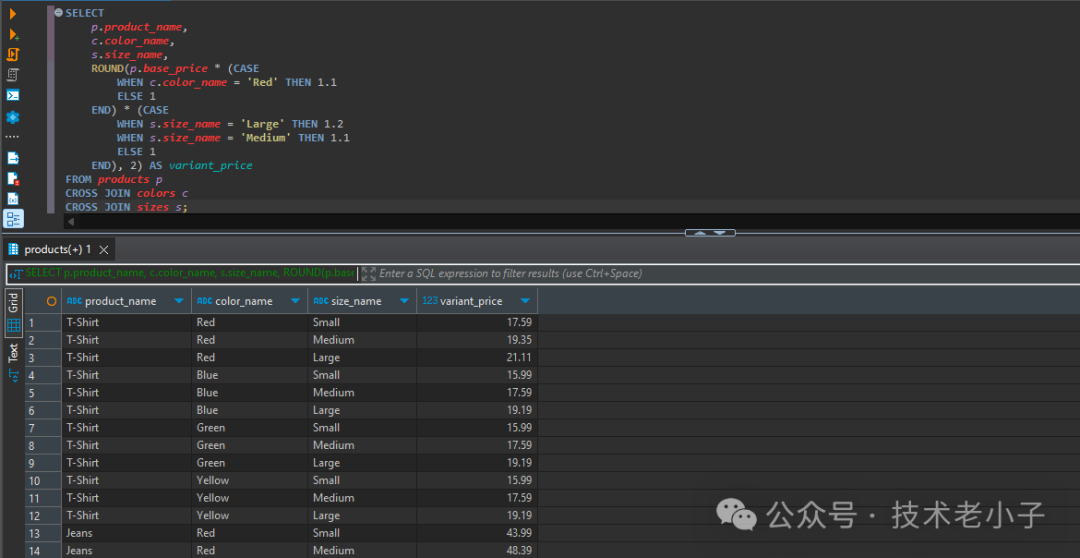1080x558 pixels.
Task: Open the SQL terminal console icon
Action: [x=13, y=96]
